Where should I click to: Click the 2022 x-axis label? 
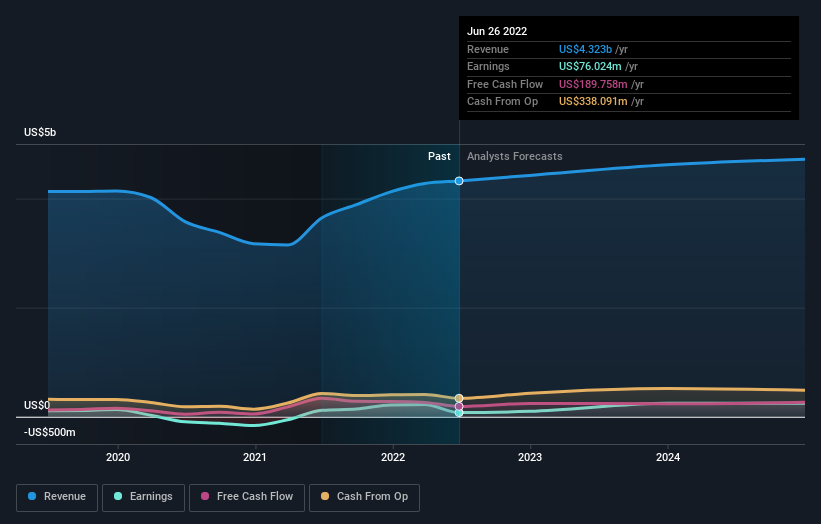pyautogui.click(x=393, y=458)
